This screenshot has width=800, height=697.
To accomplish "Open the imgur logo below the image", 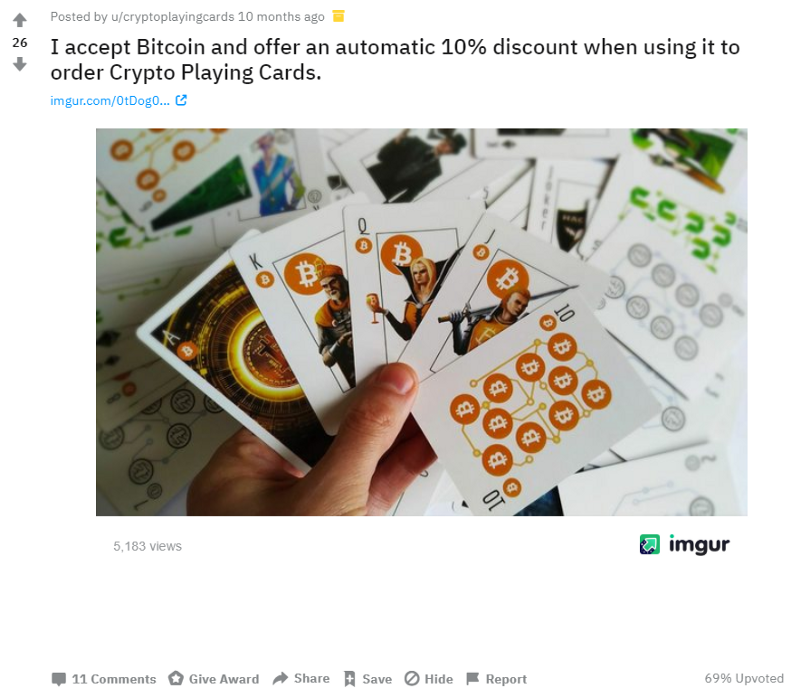I will pos(685,544).
